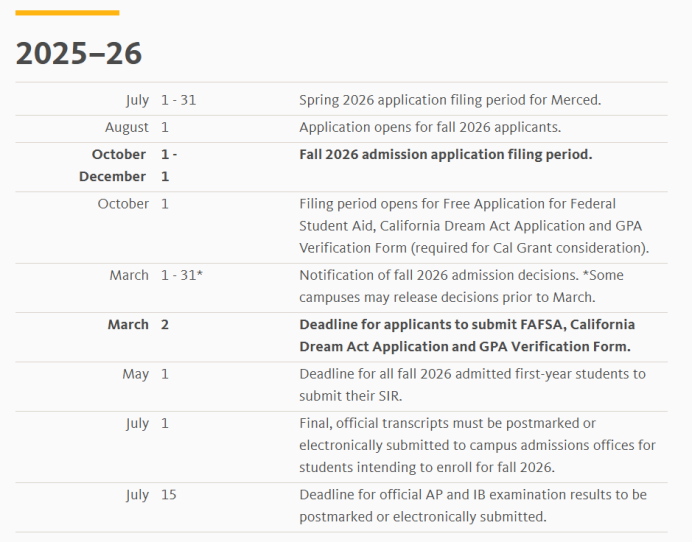
Task: Click the bold "October 1 -" date label
Action: click(133, 155)
